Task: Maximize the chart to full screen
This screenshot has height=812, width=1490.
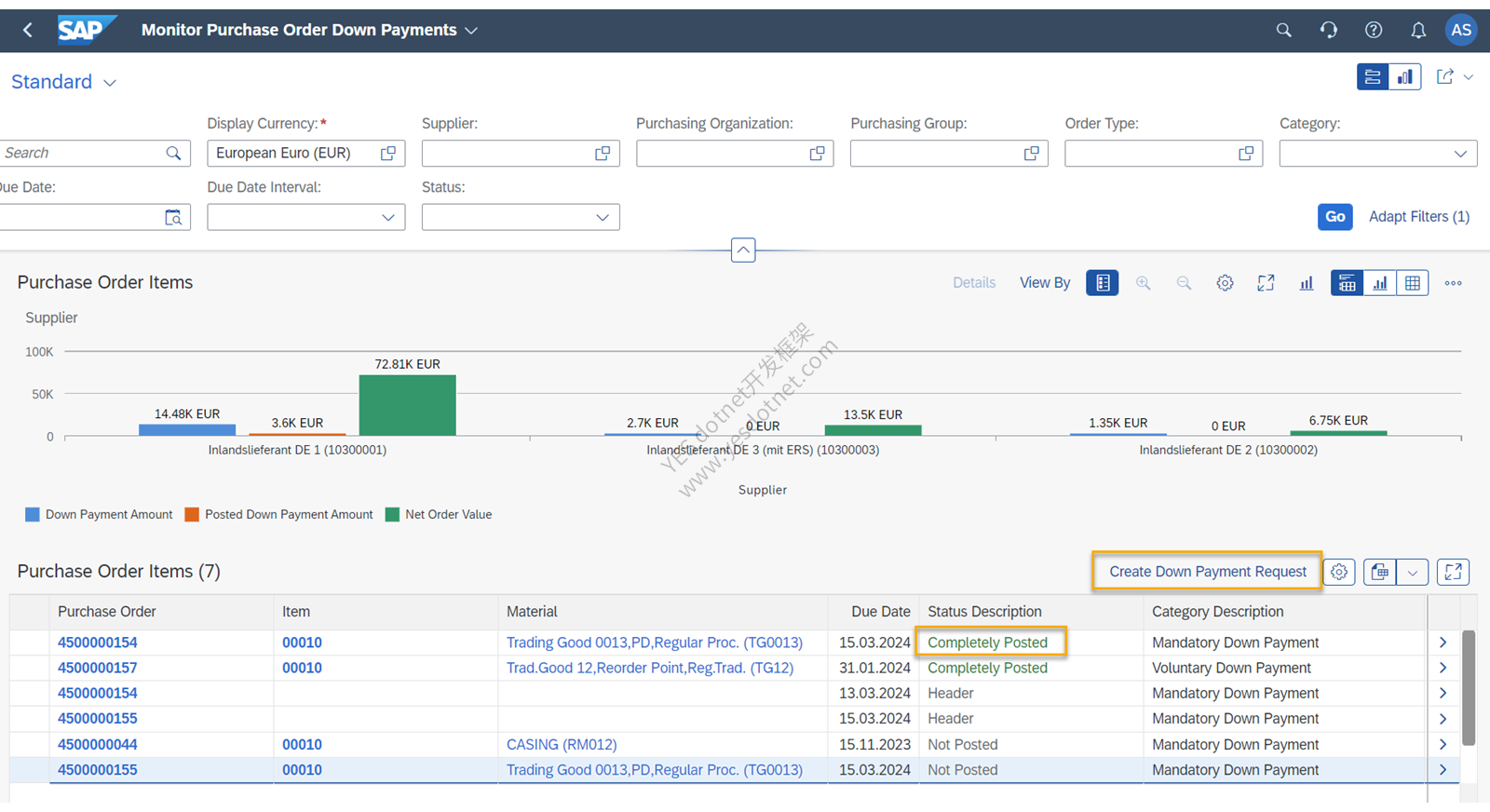Action: pos(1266,283)
